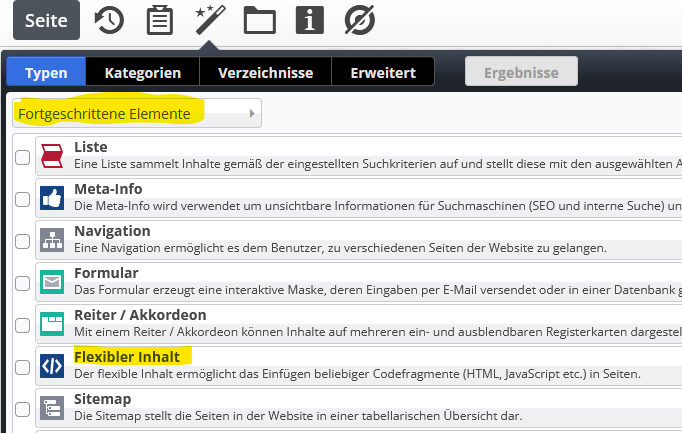Toggle the crossed-out eye icon
Image resolution: width=682 pixels, height=433 pixels.
(x=360, y=20)
